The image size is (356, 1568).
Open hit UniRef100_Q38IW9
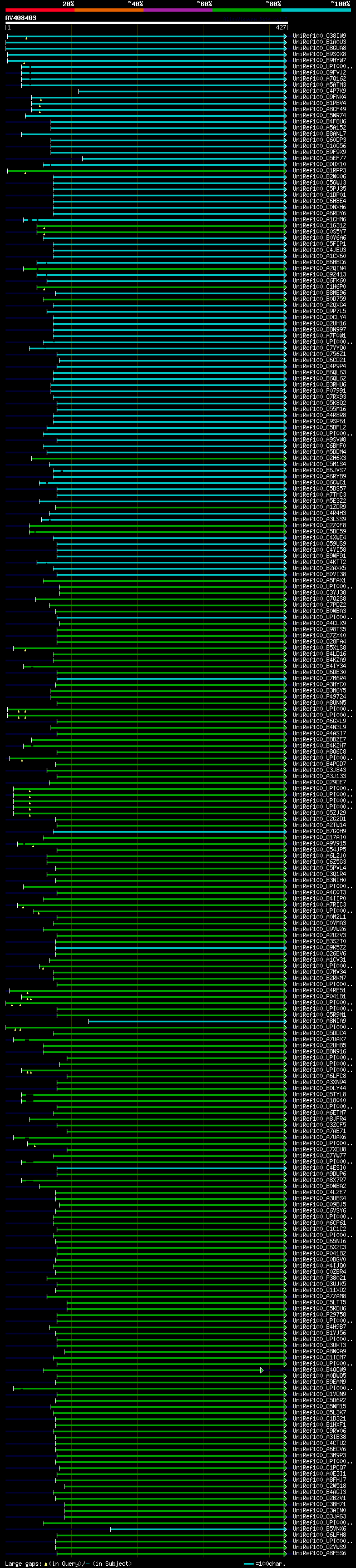319,36
